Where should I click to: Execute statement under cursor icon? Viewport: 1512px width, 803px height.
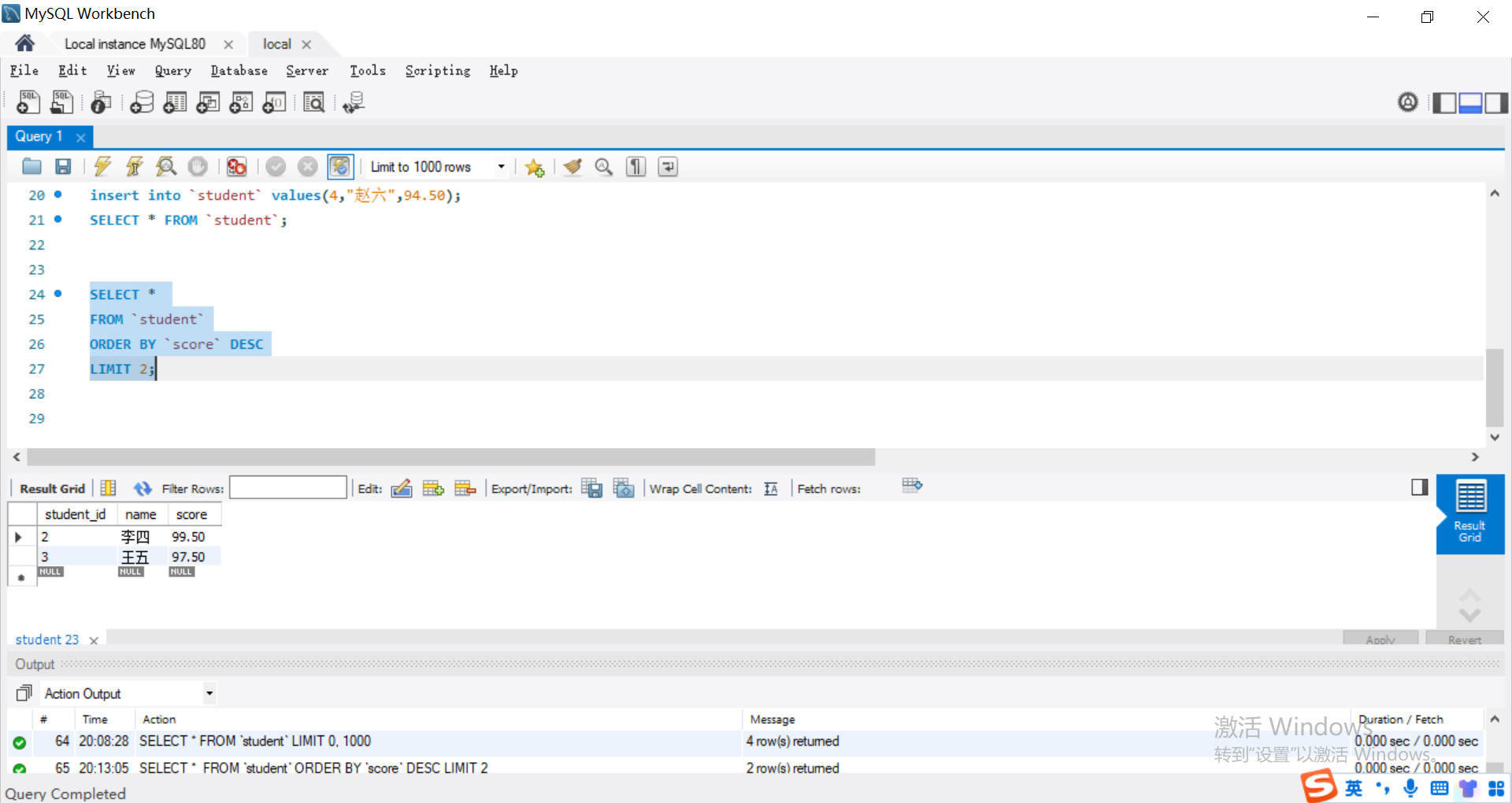(134, 166)
